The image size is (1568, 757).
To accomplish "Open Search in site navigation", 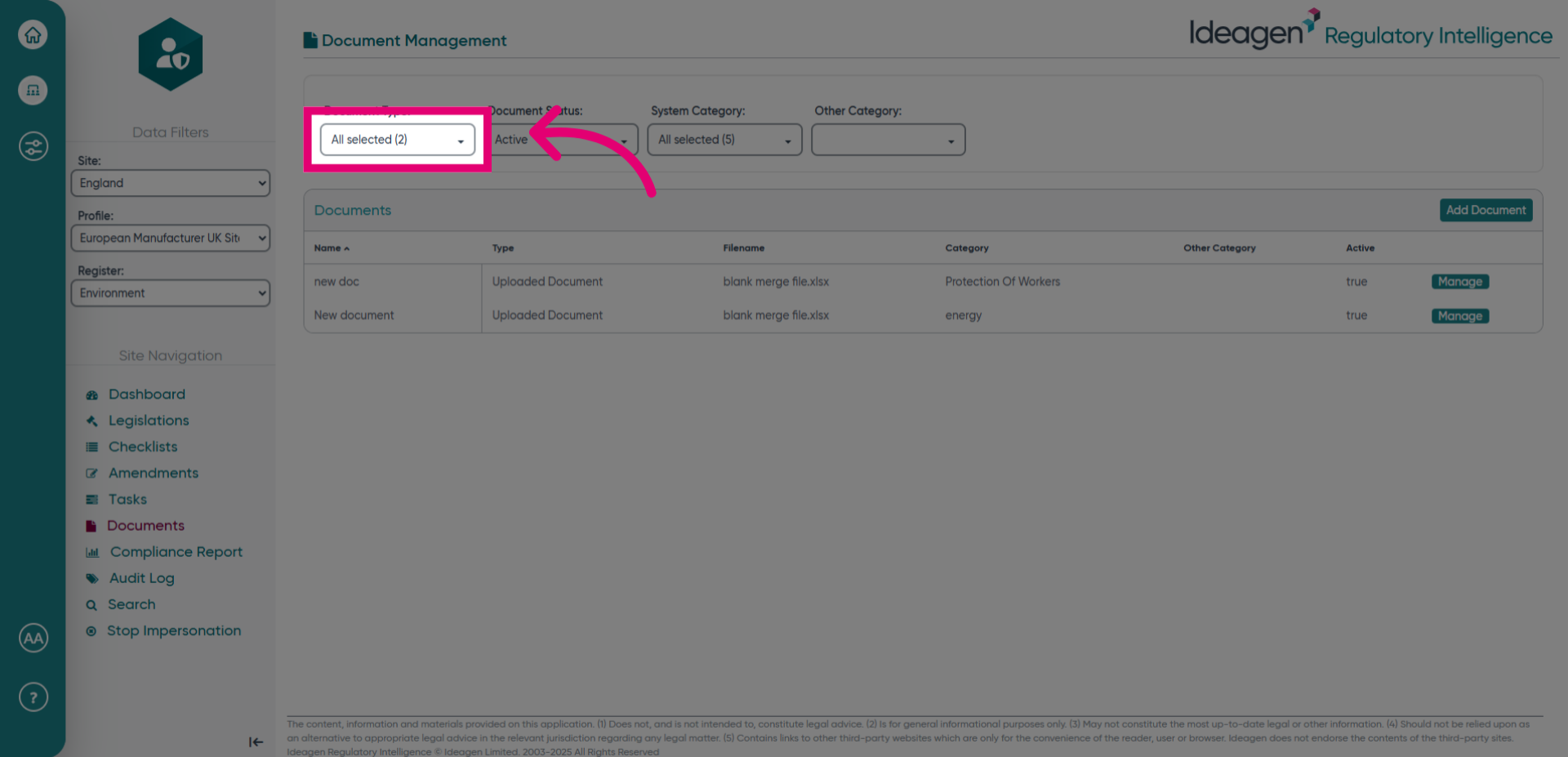I will (x=131, y=604).
